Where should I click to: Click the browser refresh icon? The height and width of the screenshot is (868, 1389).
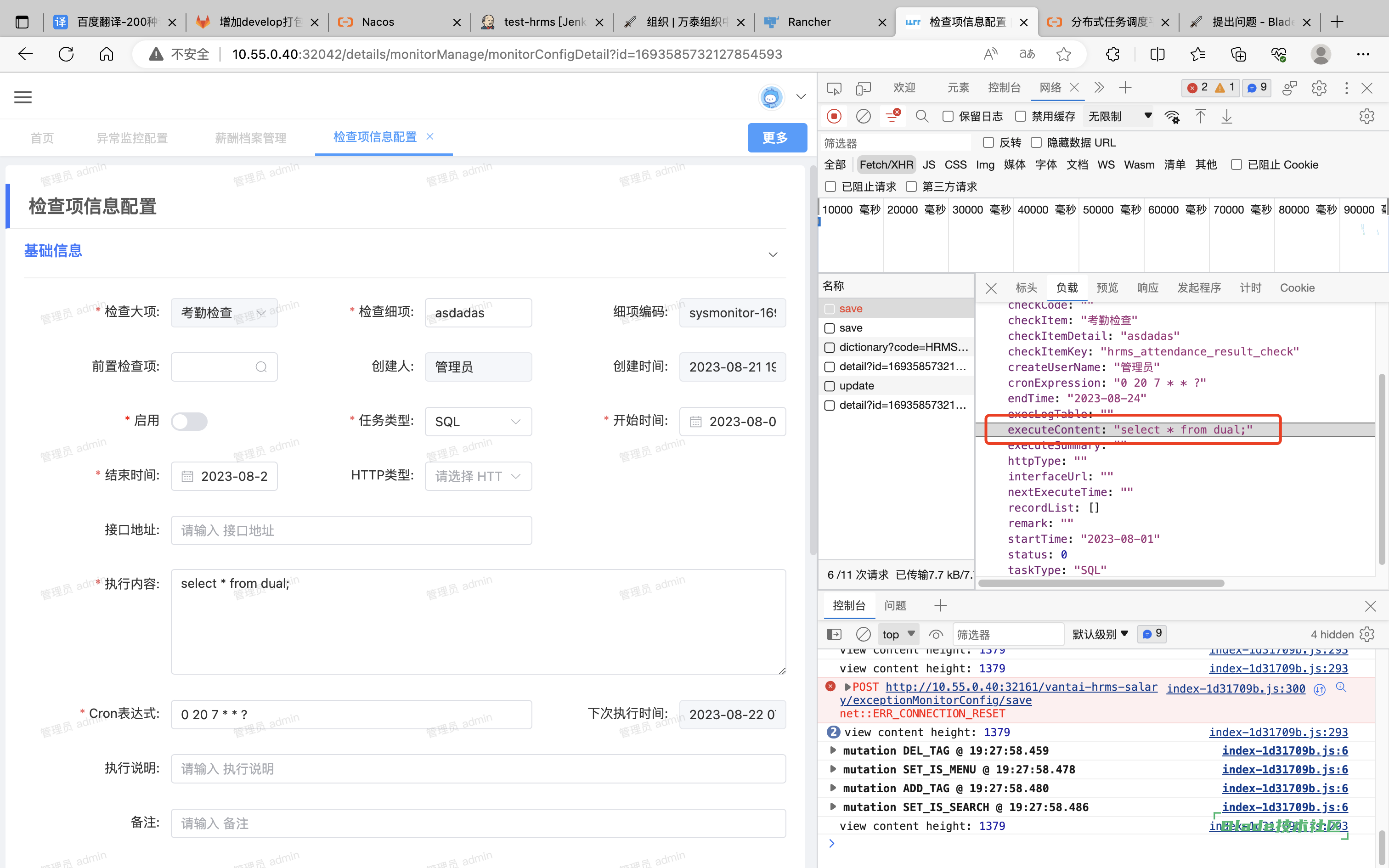tap(66, 54)
